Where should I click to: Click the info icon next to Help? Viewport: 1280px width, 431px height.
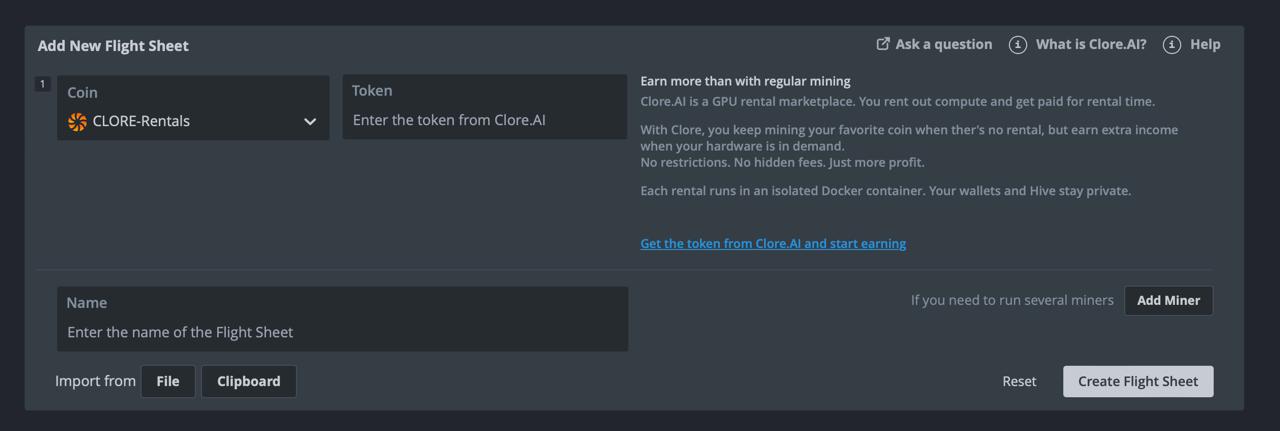coord(1172,45)
